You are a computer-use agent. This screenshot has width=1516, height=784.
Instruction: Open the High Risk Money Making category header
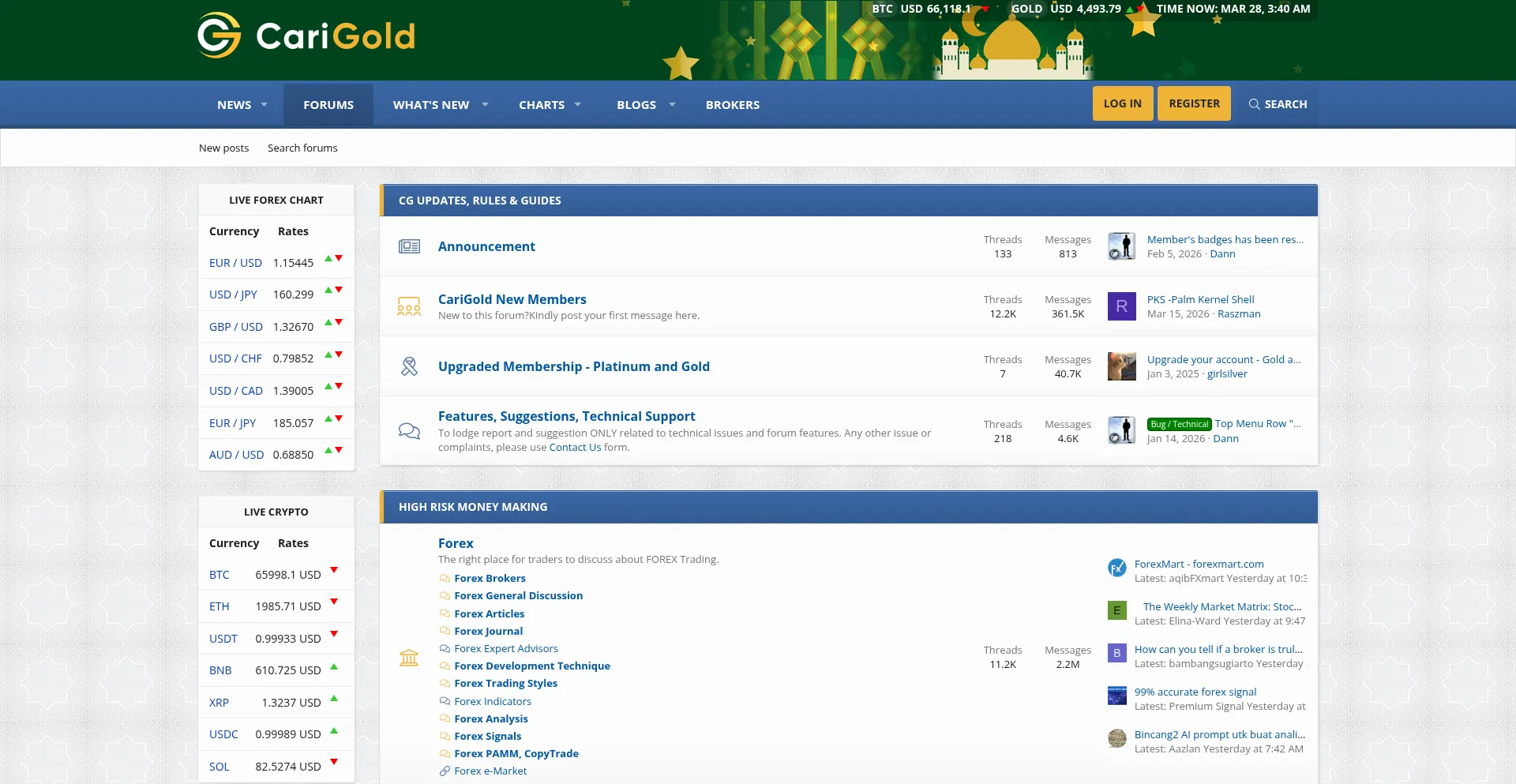tap(473, 507)
